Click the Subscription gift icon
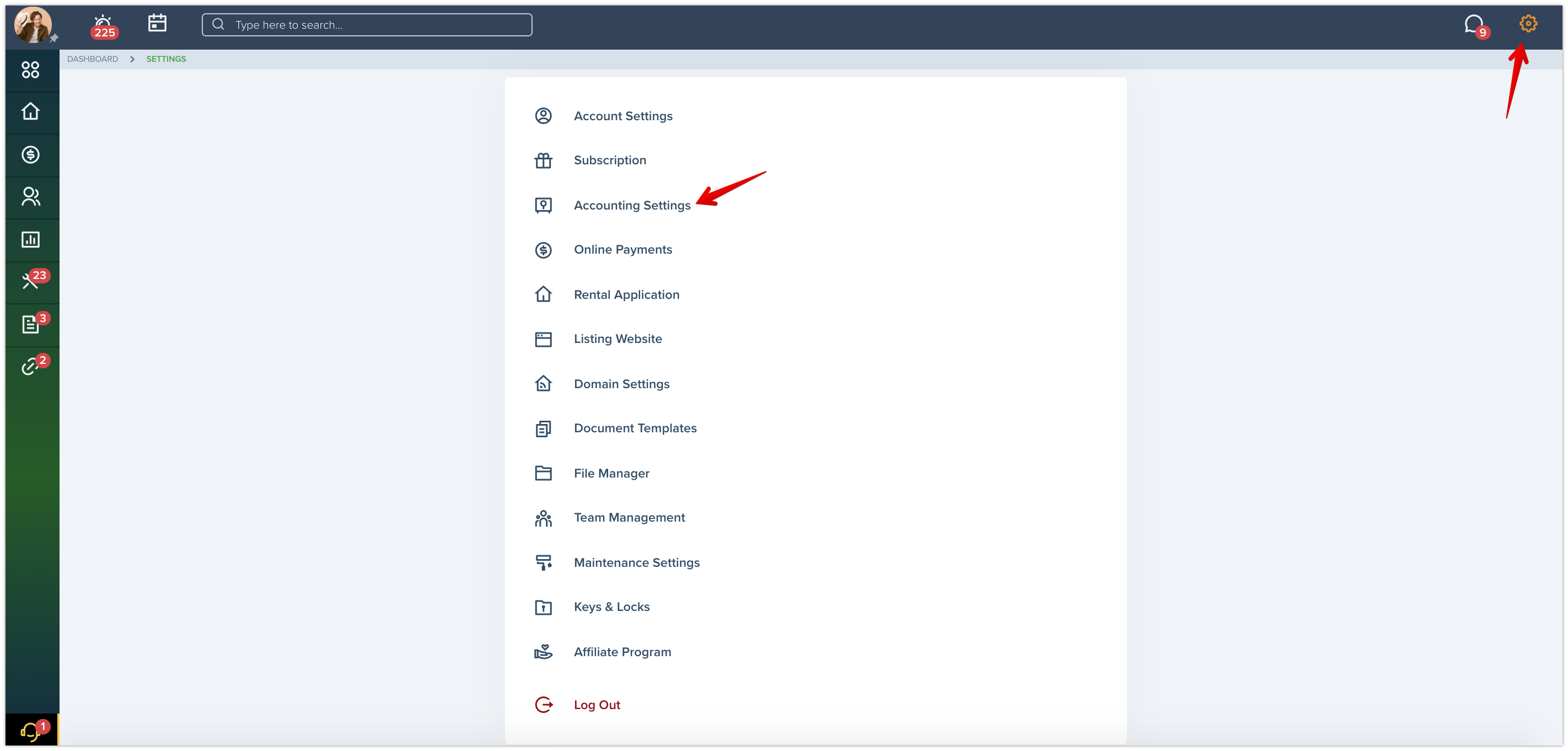This screenshot has height=751, width=1568. pos(543,160)
